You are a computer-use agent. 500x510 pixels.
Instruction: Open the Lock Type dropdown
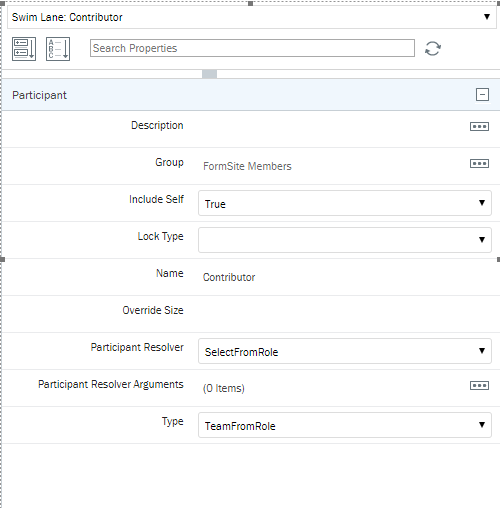click(345, 240)
